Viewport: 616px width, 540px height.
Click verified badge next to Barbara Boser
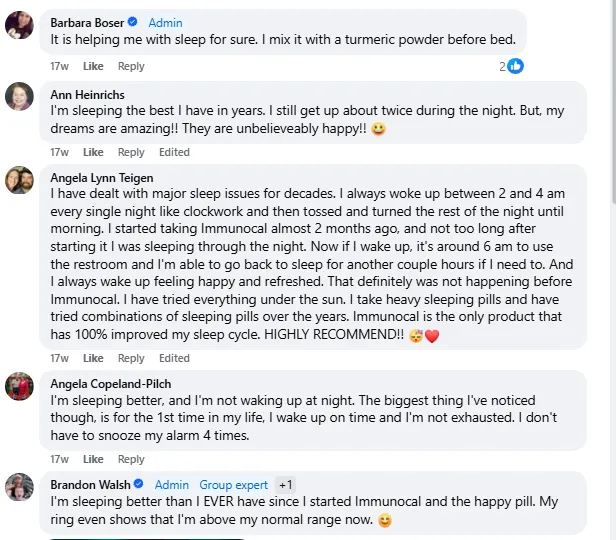[138, 22]
